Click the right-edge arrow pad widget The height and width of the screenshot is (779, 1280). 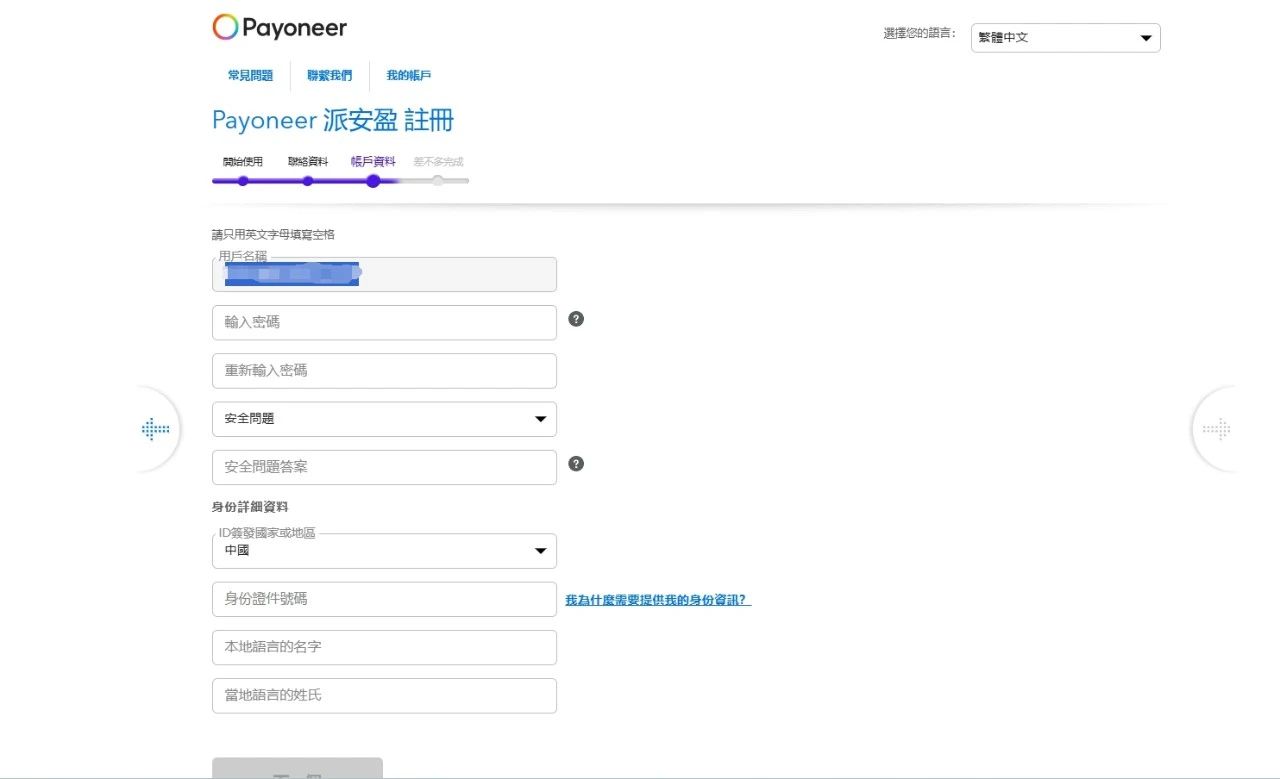pos(1218,428)
